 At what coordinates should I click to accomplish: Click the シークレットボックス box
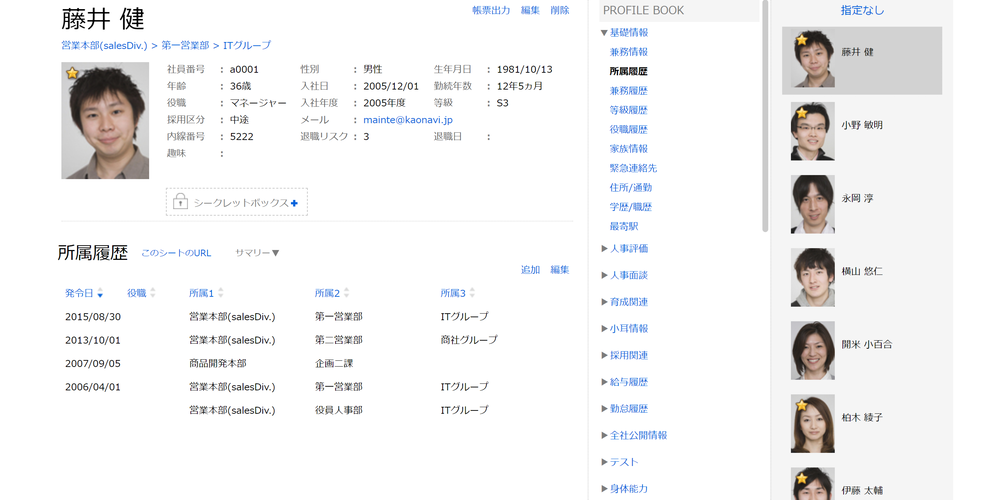click(237, 202)
